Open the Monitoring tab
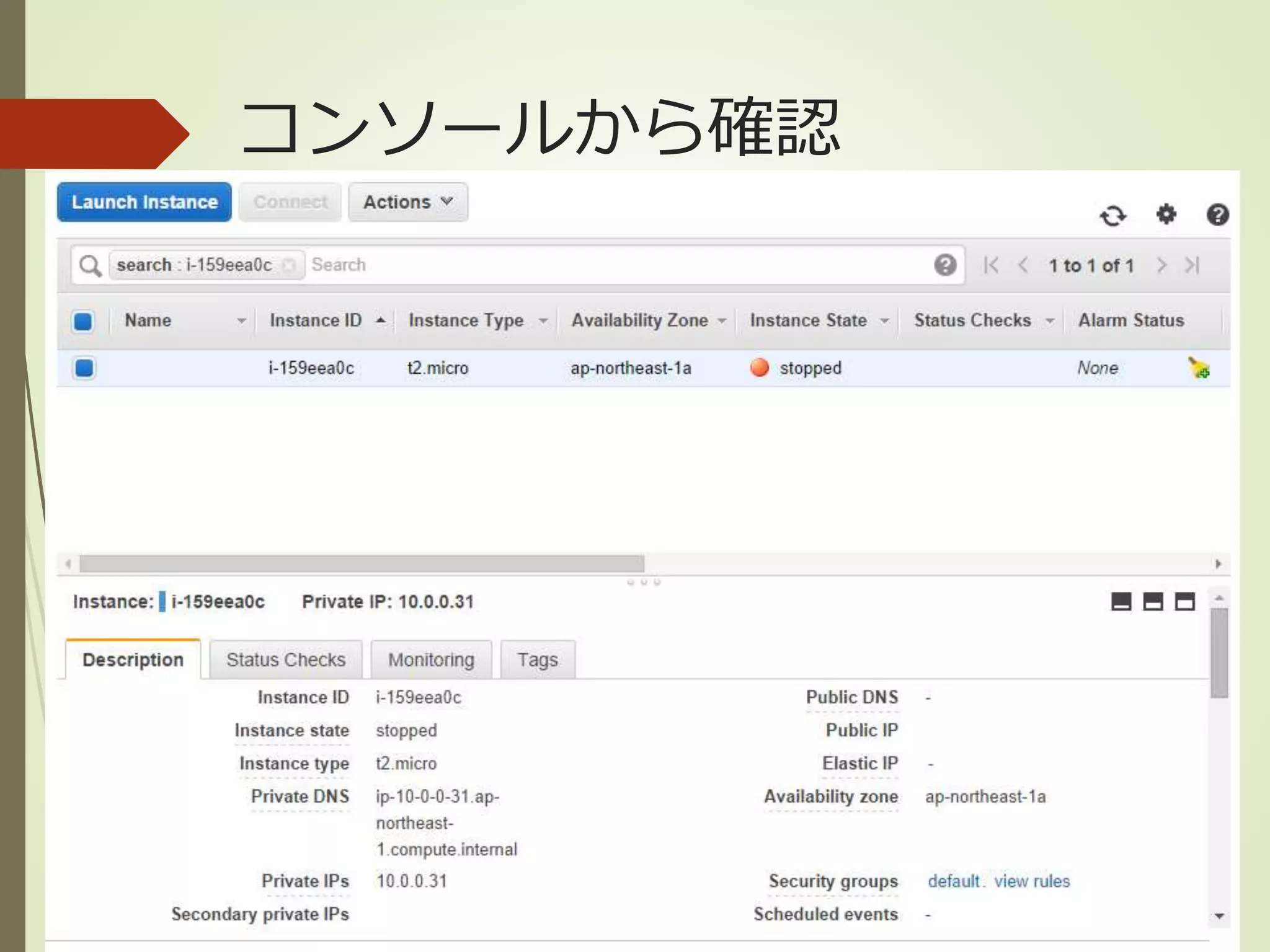The image size is (1270, 952). 431,660
